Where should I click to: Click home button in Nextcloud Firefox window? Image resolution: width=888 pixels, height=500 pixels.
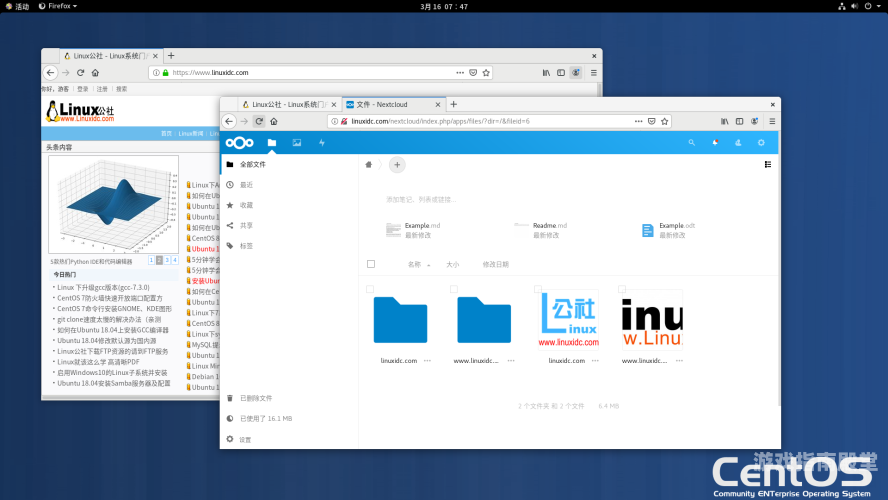pos(274,121)
